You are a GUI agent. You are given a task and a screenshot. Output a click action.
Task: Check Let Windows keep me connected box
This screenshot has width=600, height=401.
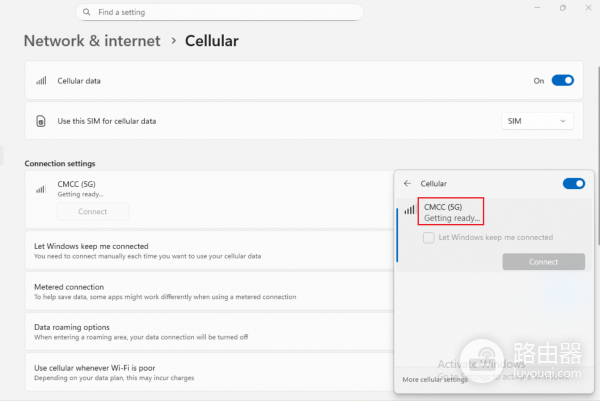pyautogui.click(x=429, y=238)
